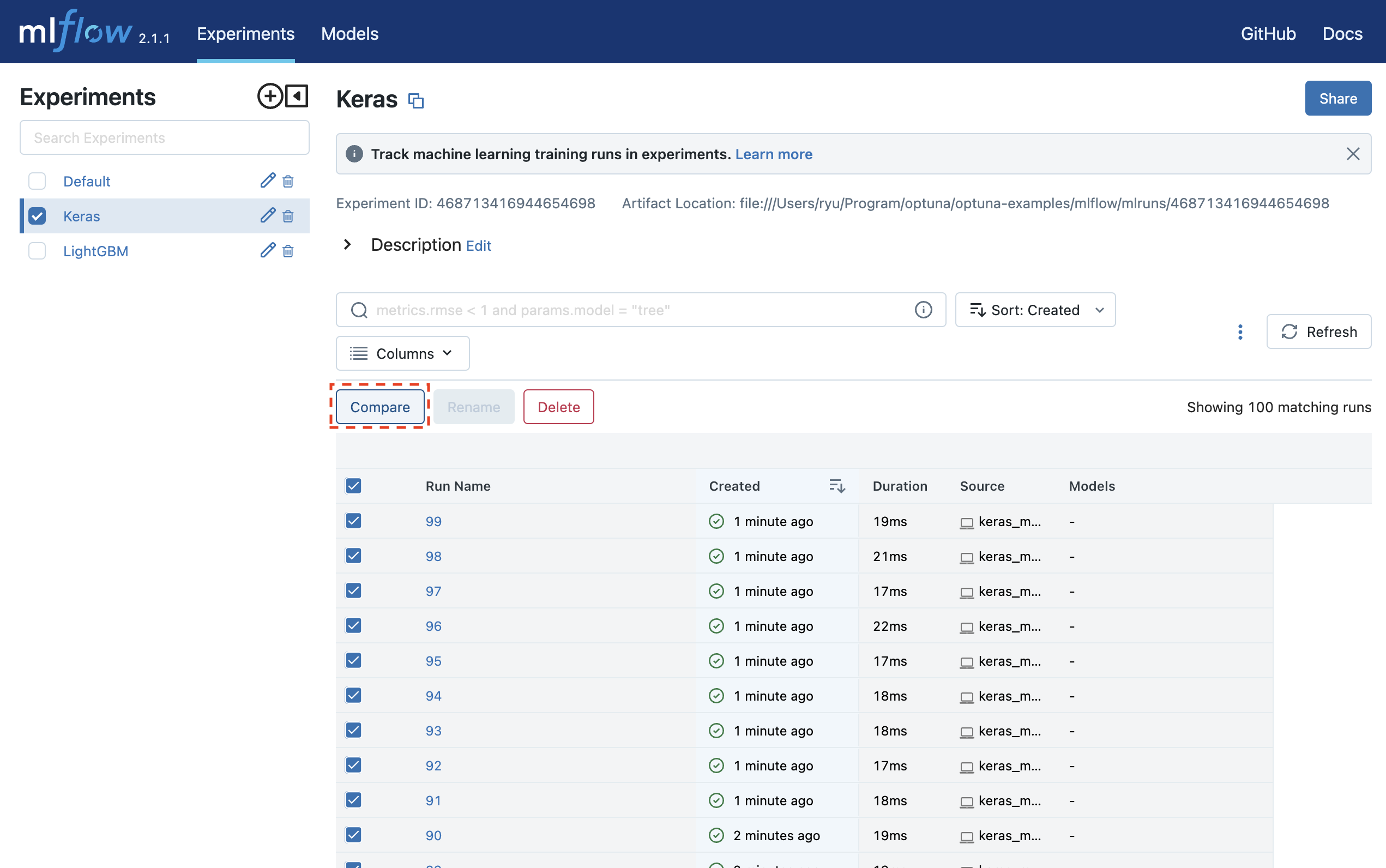Image resolution: width=1386 pixels, height=868 pixels.
Task: Open the three-dot more options menu
Action: (1240, 332)
